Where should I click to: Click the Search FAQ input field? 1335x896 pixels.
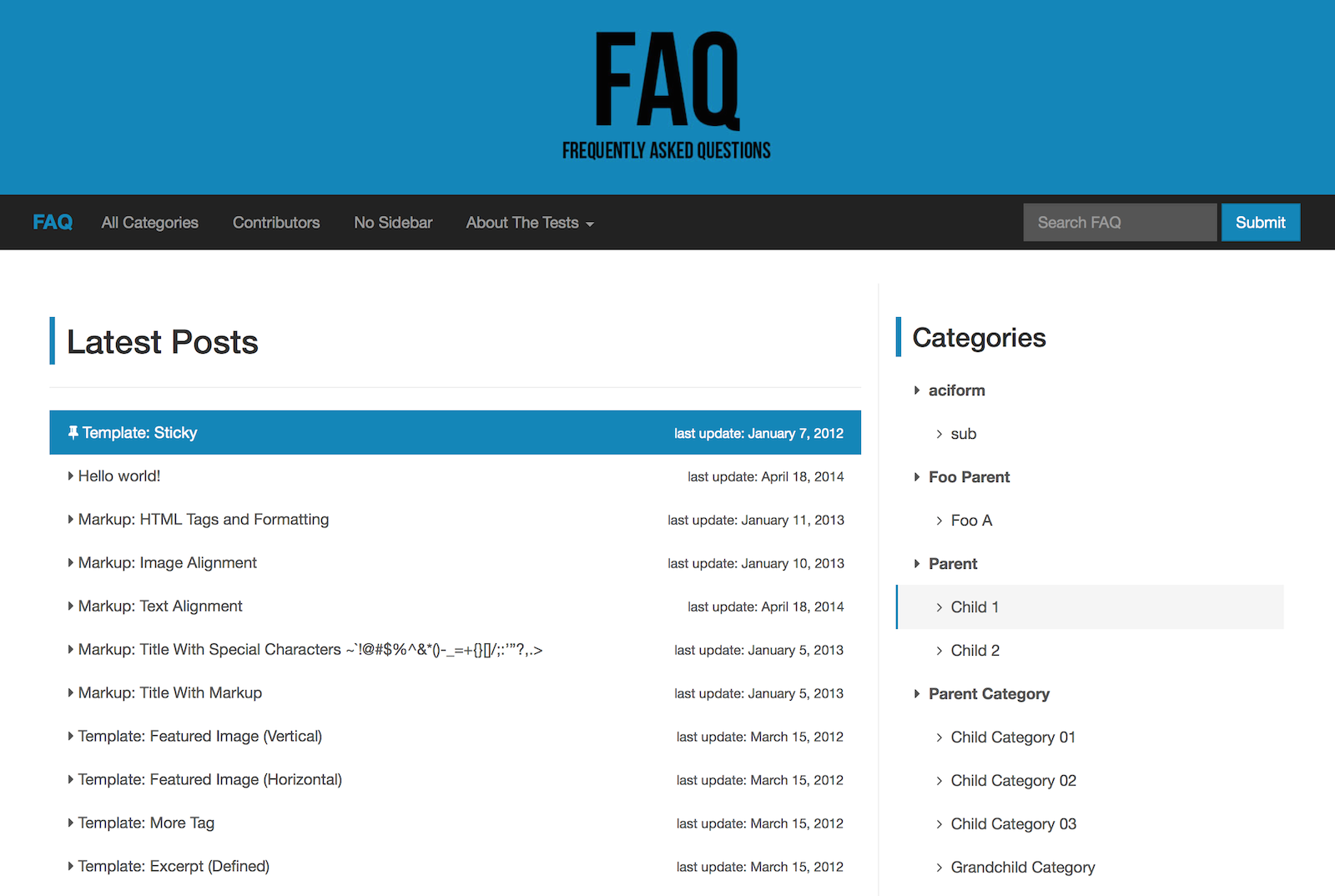coord(1119,223)
